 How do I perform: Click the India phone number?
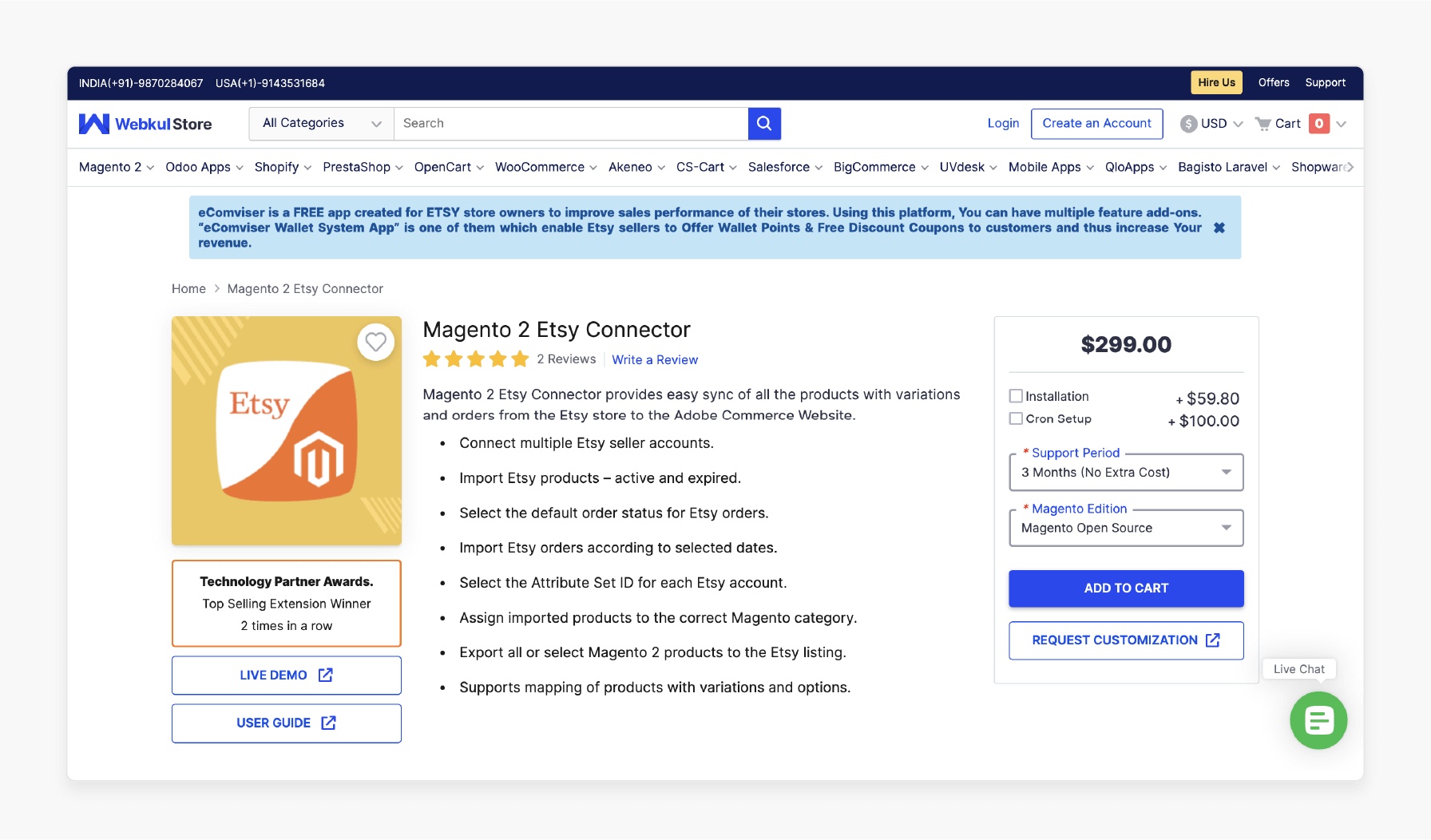tap(141, 83)
